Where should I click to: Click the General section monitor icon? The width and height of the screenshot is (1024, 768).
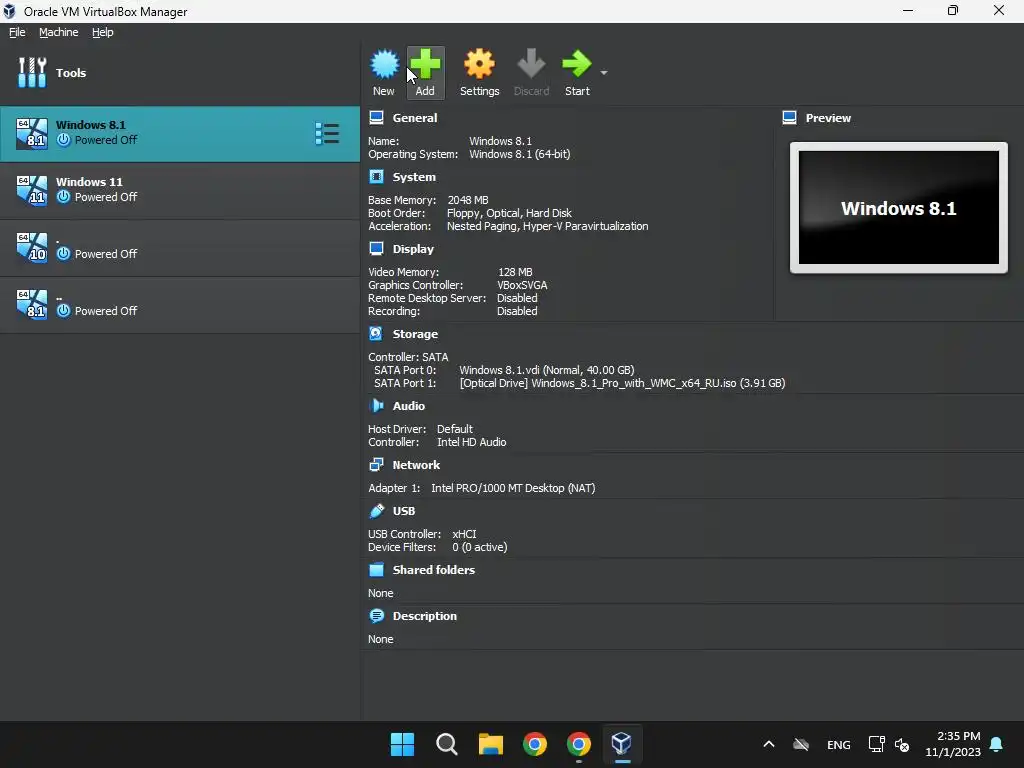click(x=376, y=118)
